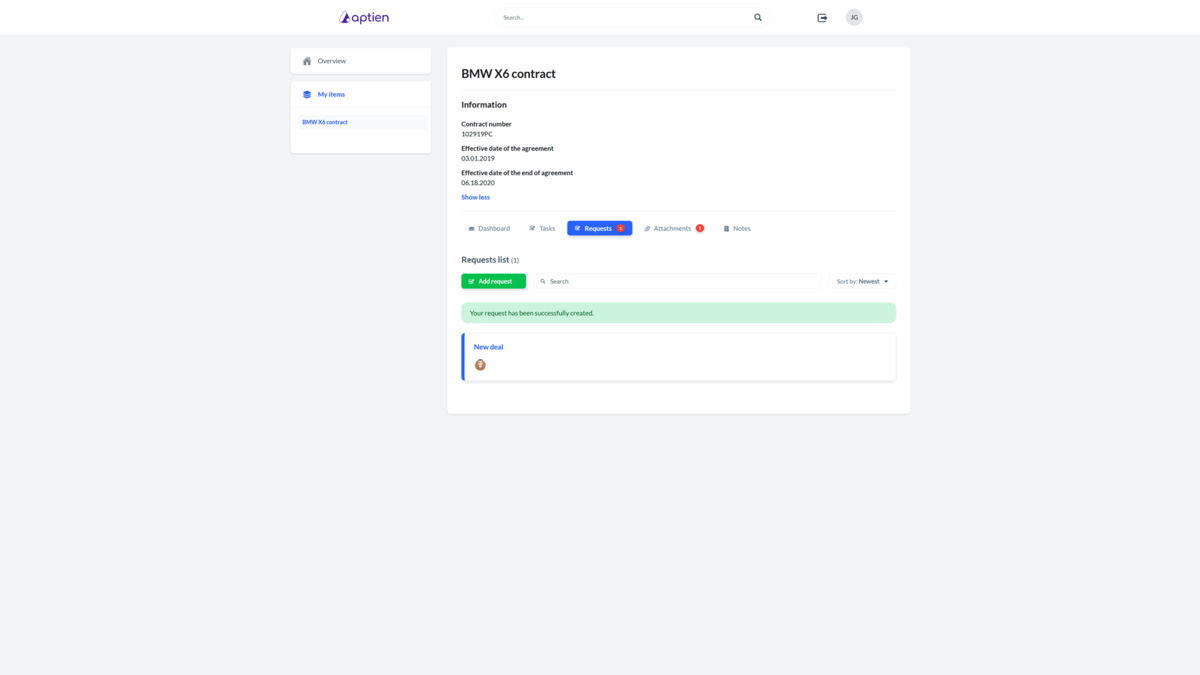Screen dimensions: 1200x675
Task: Switch to the Dashboard tab
Action: (489, 228)
